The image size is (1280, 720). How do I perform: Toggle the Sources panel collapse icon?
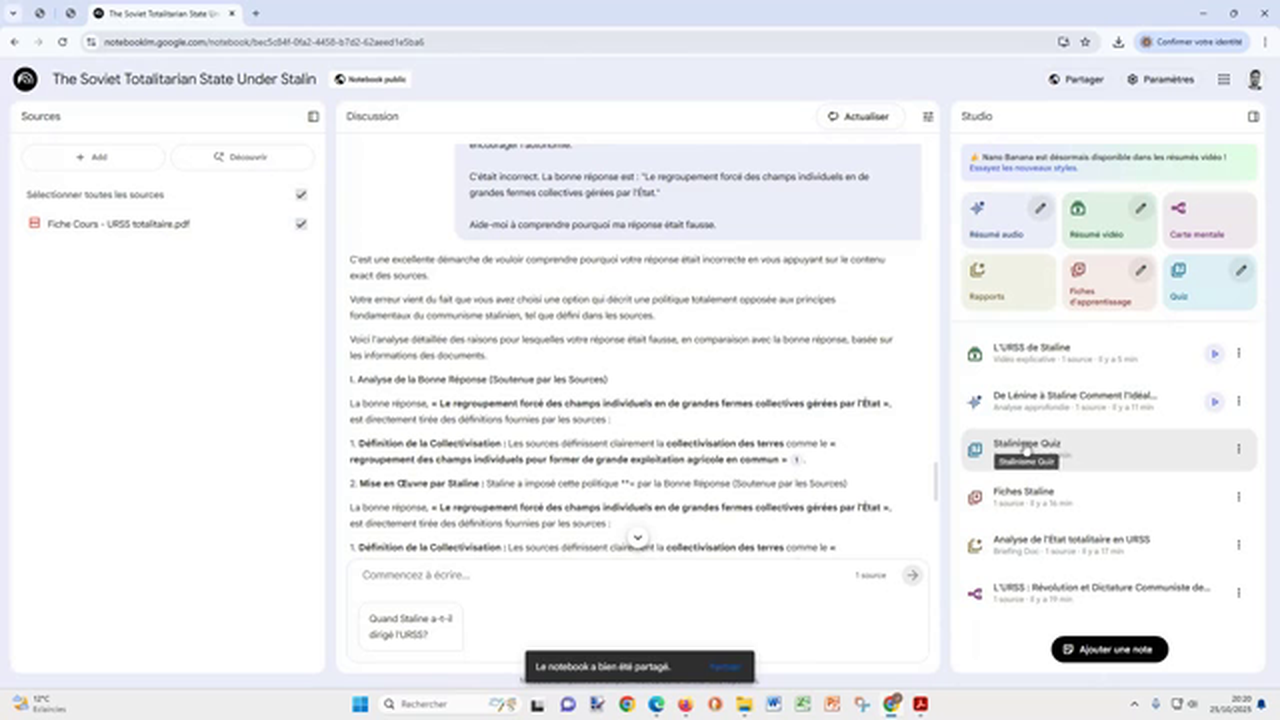click(313, 116)
